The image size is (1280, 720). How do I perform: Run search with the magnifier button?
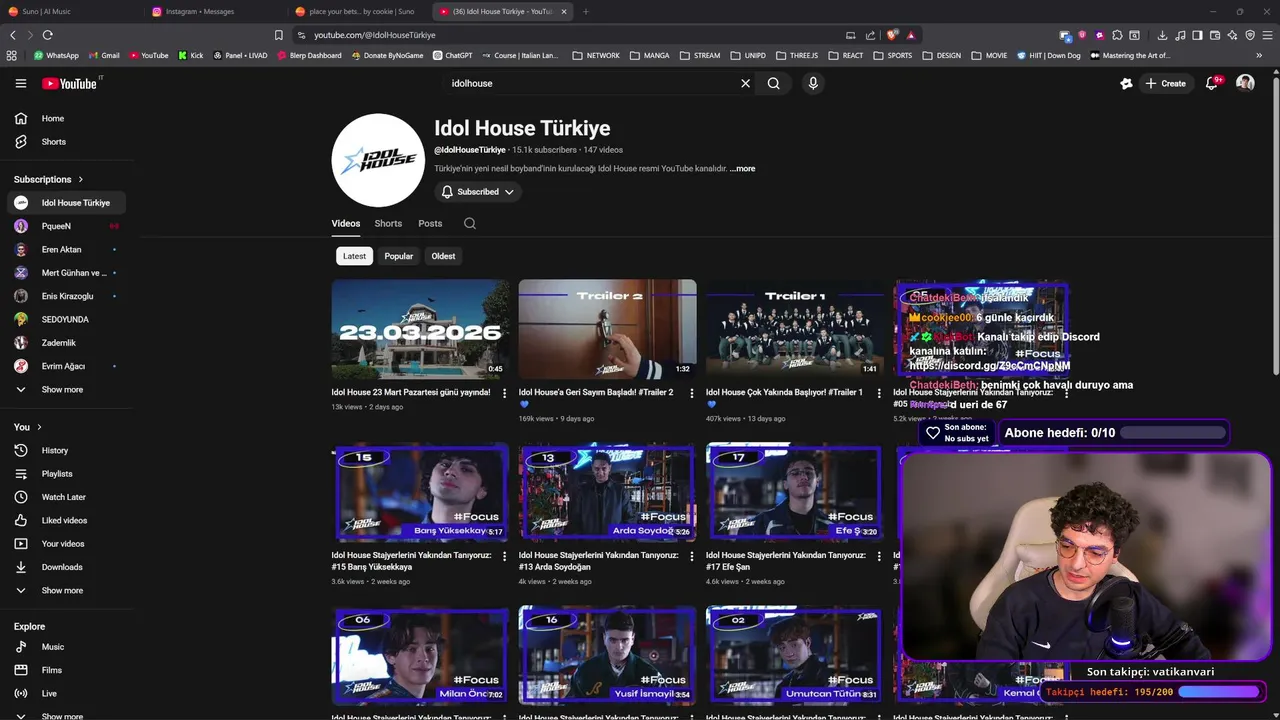coord(773,83)
